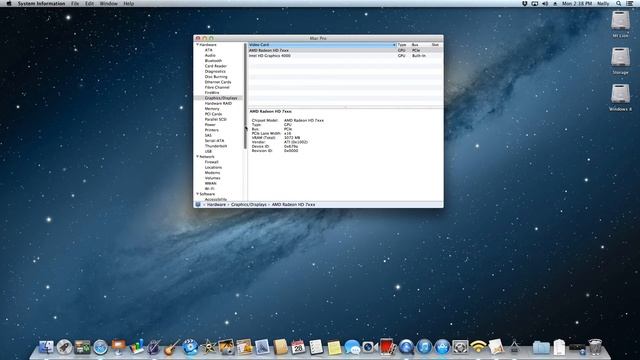The width and height of the screenshot is (640, 360).
Task: Open Photo Booth red curtain icon in dock
Action: (x=387, y=347)
